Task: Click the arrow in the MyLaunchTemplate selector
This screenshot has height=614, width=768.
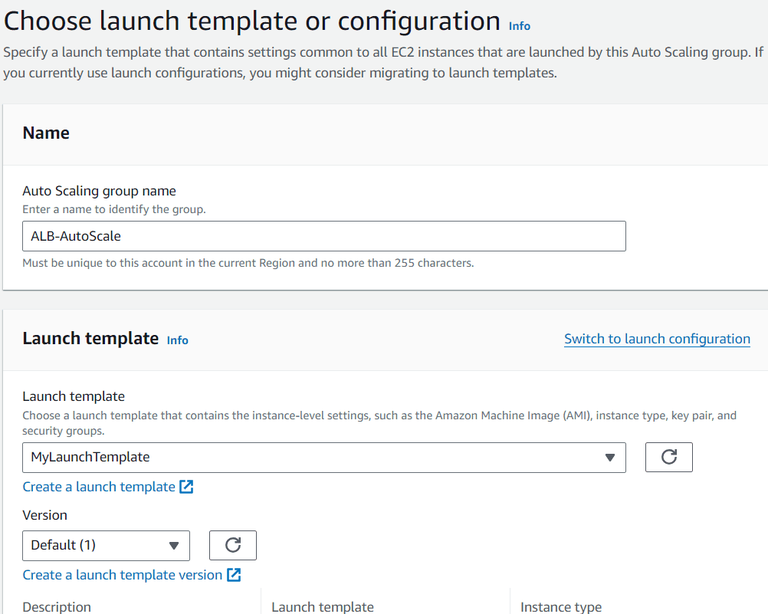Action: coord(610,458)
